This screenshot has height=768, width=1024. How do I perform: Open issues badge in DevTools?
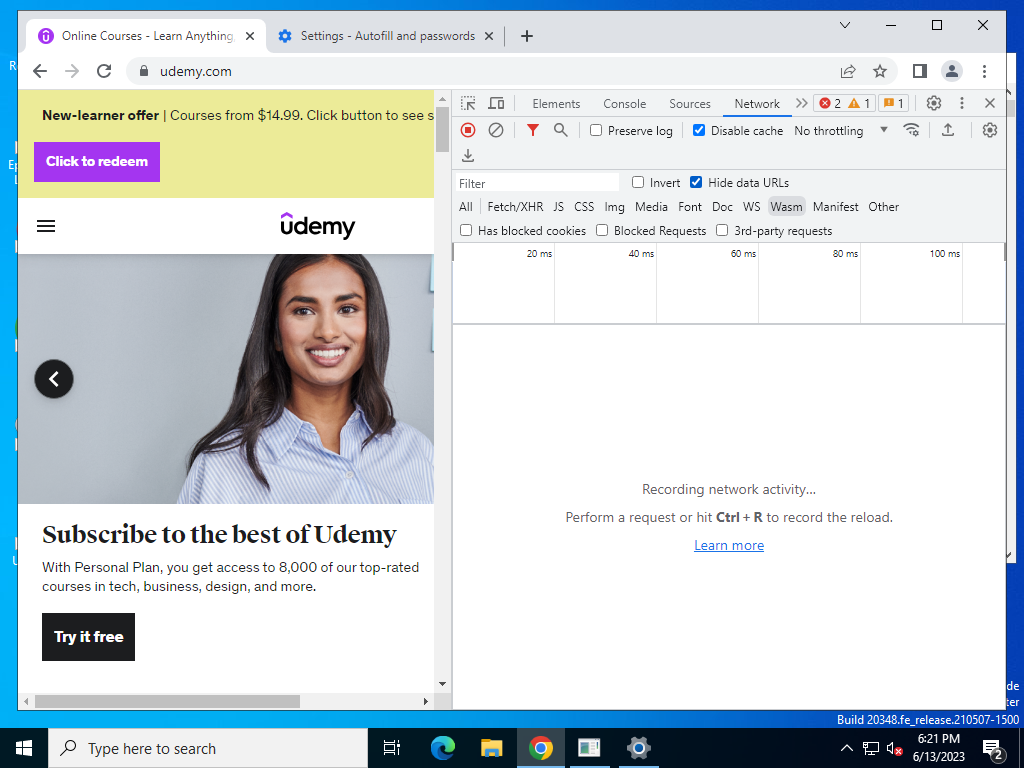pyautogui.click(x=894, y=103)
